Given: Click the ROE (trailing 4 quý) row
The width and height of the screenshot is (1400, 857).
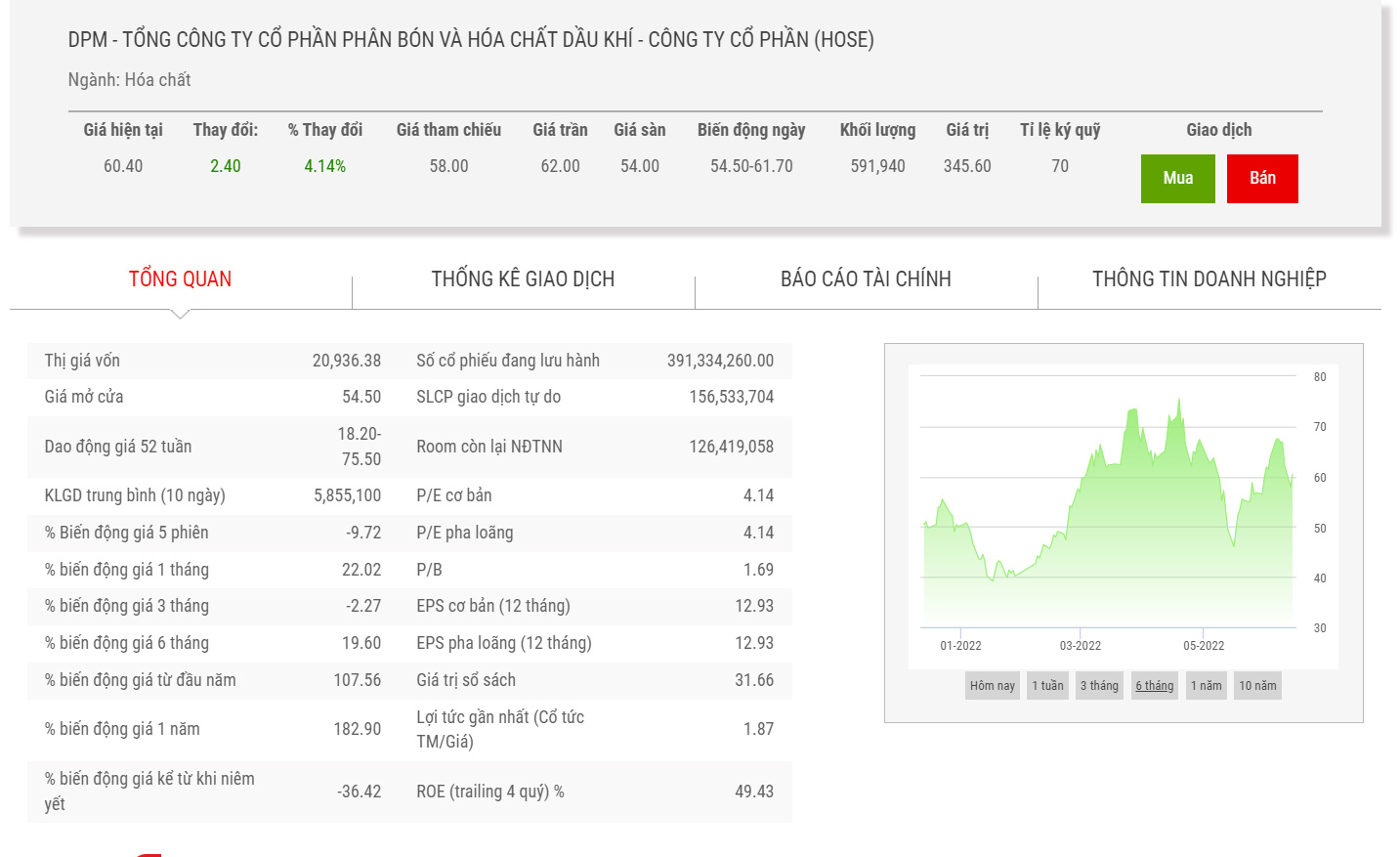Looking at the screenshot, I should pos(594,792).
